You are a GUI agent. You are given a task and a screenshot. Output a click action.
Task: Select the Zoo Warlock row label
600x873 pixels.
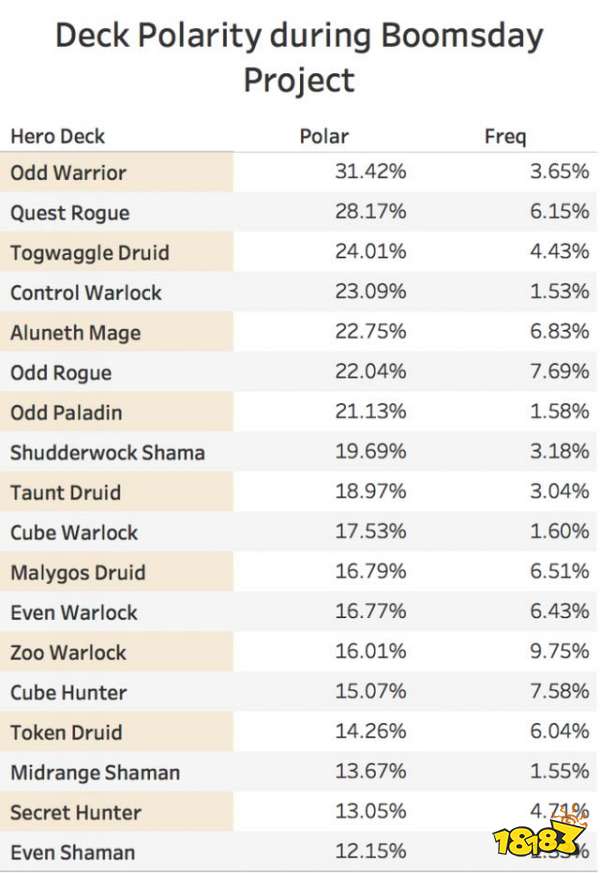[x=68, y=653]
